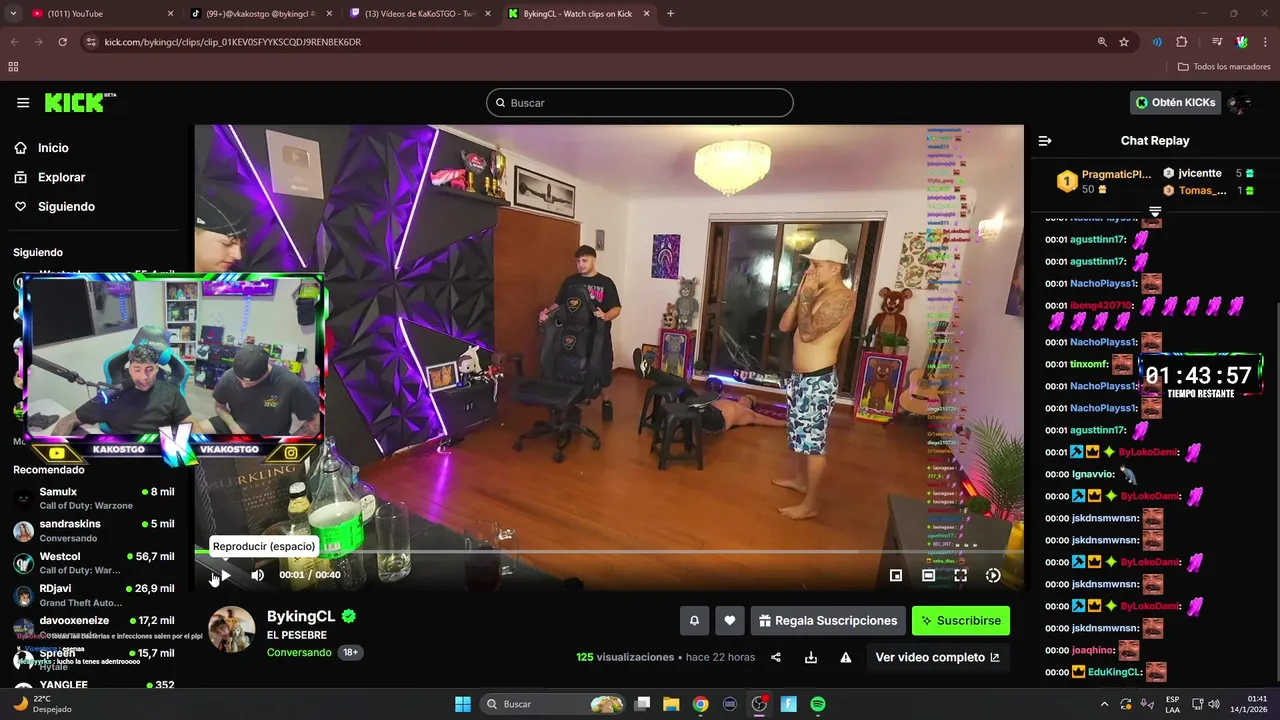Open the taskbar volume control

(x=1213, y=704)
